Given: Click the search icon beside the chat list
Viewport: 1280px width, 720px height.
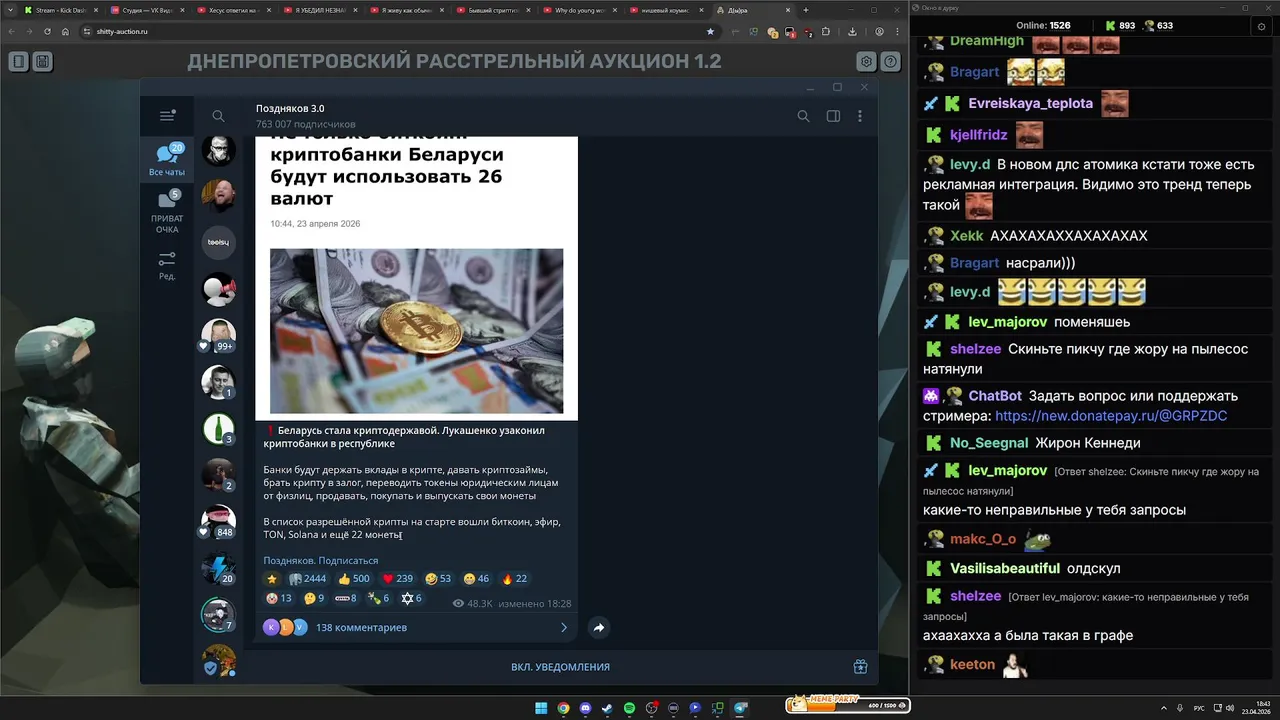Looking at the screenshot, I should coord(218,116).
